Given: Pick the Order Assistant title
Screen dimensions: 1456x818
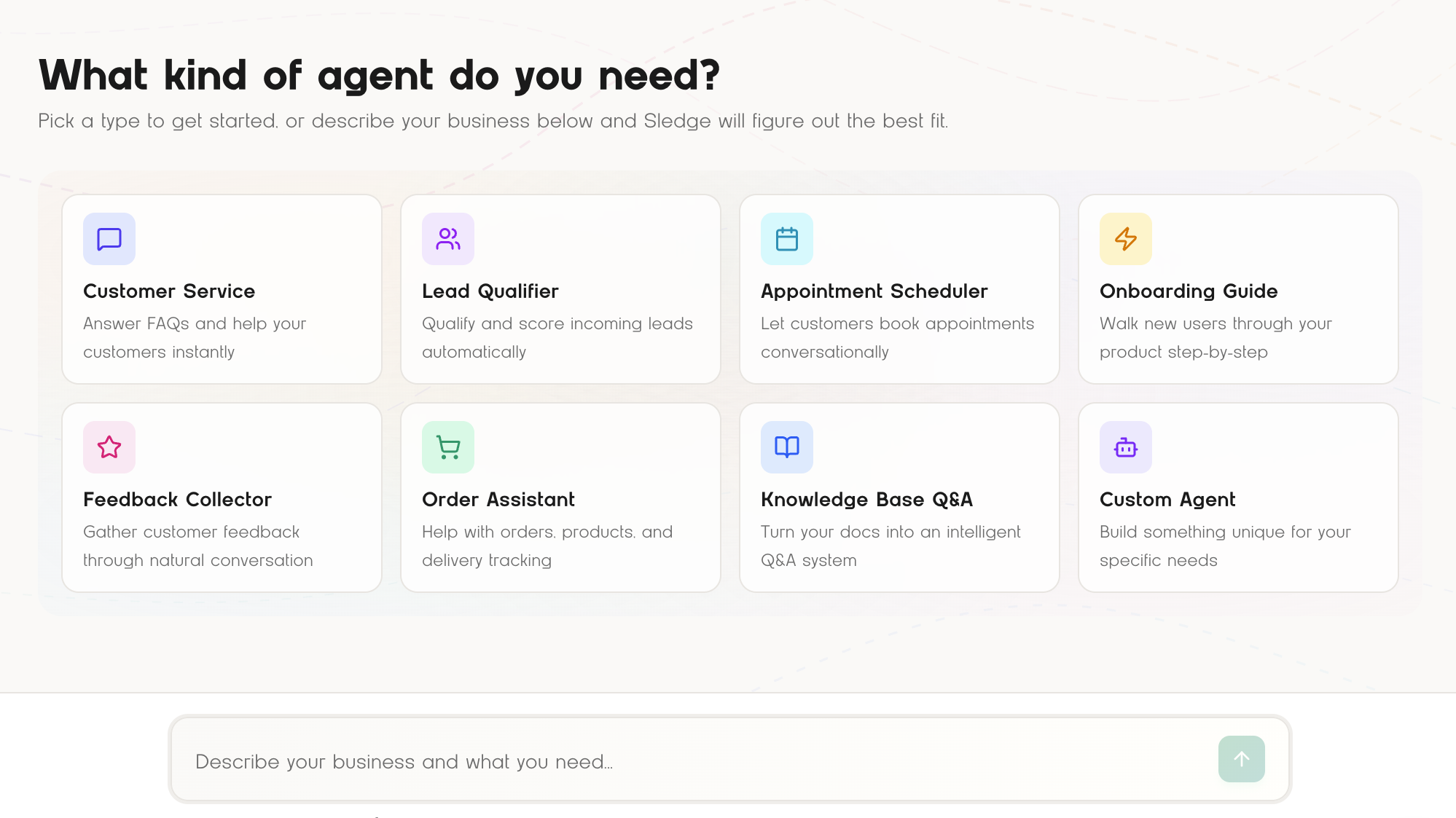Looking at the screenshot, I should point(498,500).
